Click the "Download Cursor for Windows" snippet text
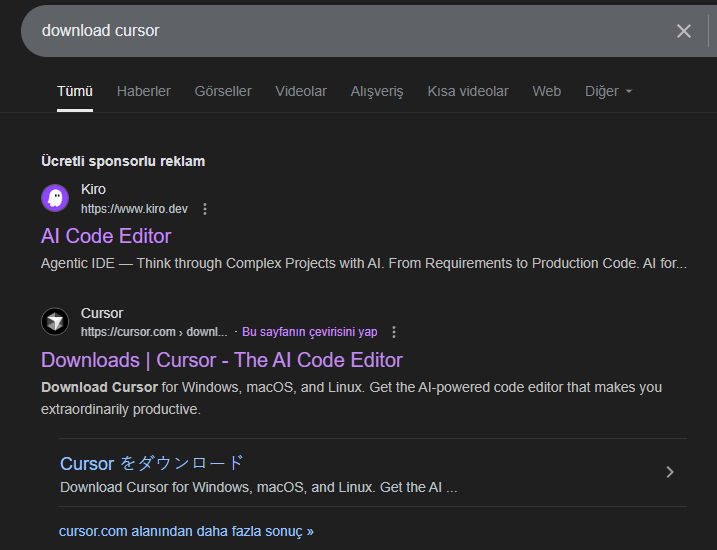This screenshot has height=550, width=717. click(x=351, y=398)
